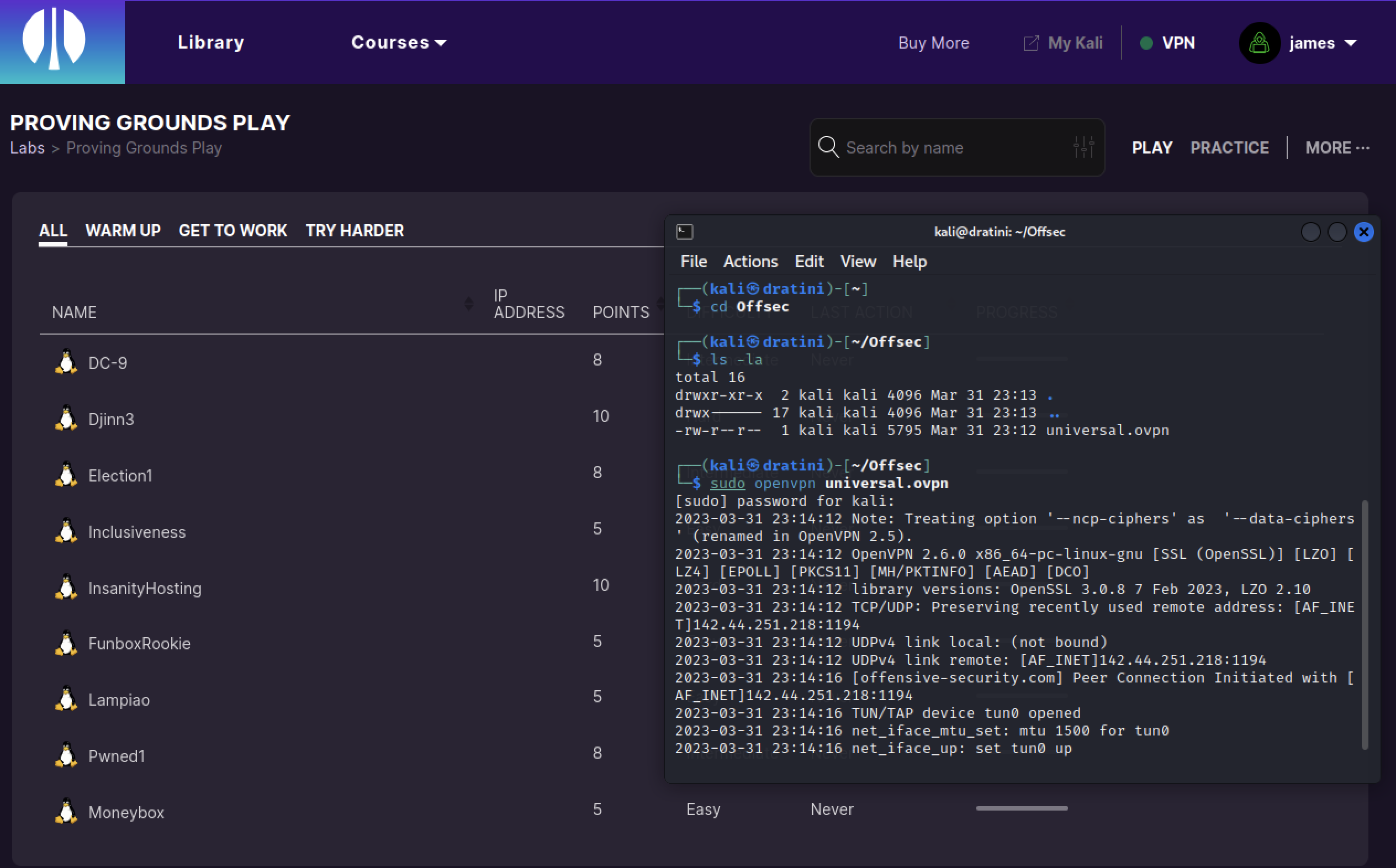Screen dimensions: 1396x868
Task: Click Never last action for Moneybox
Action: (x=832, y=809)
